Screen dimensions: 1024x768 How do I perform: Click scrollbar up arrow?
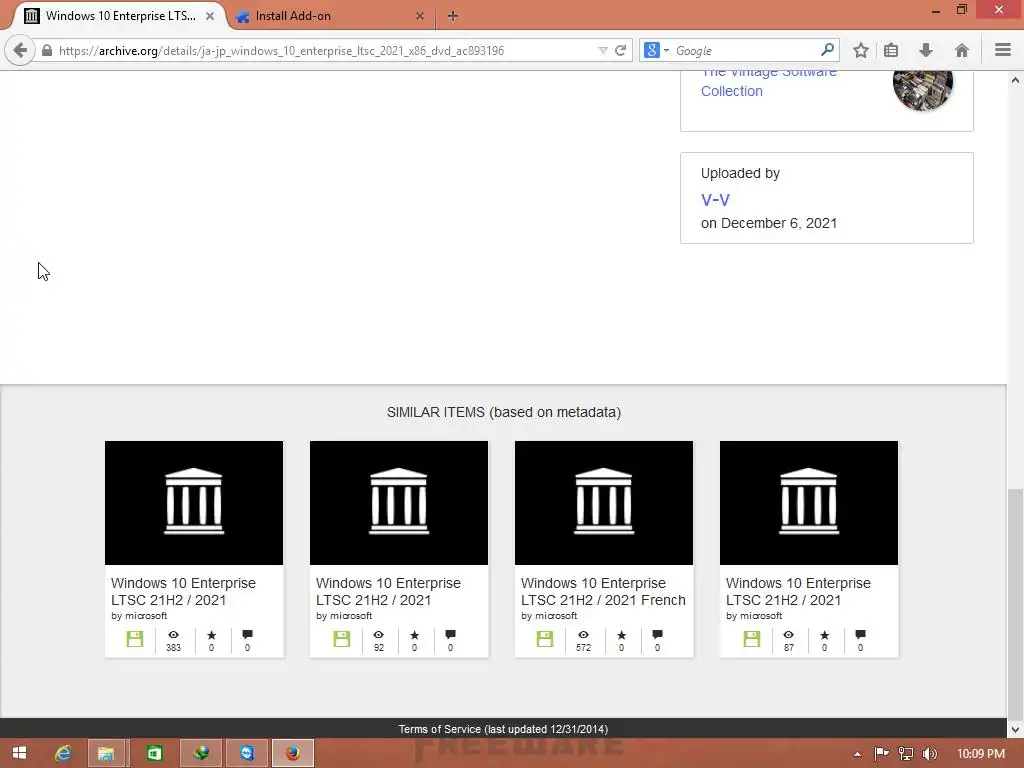(1015, 80)
